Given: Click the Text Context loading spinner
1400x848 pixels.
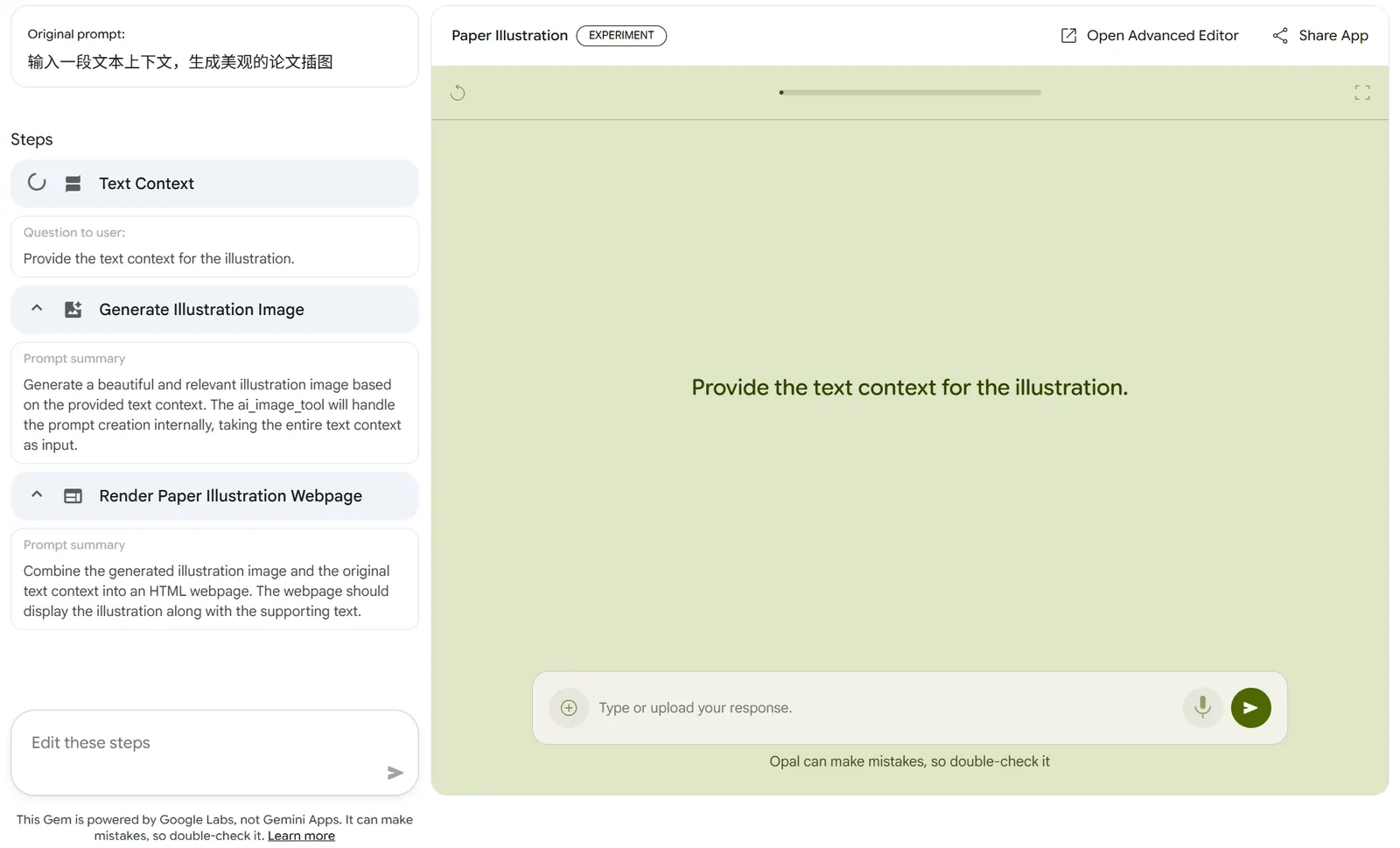Looking at the screenshot, I should click(x=37, y=183).
